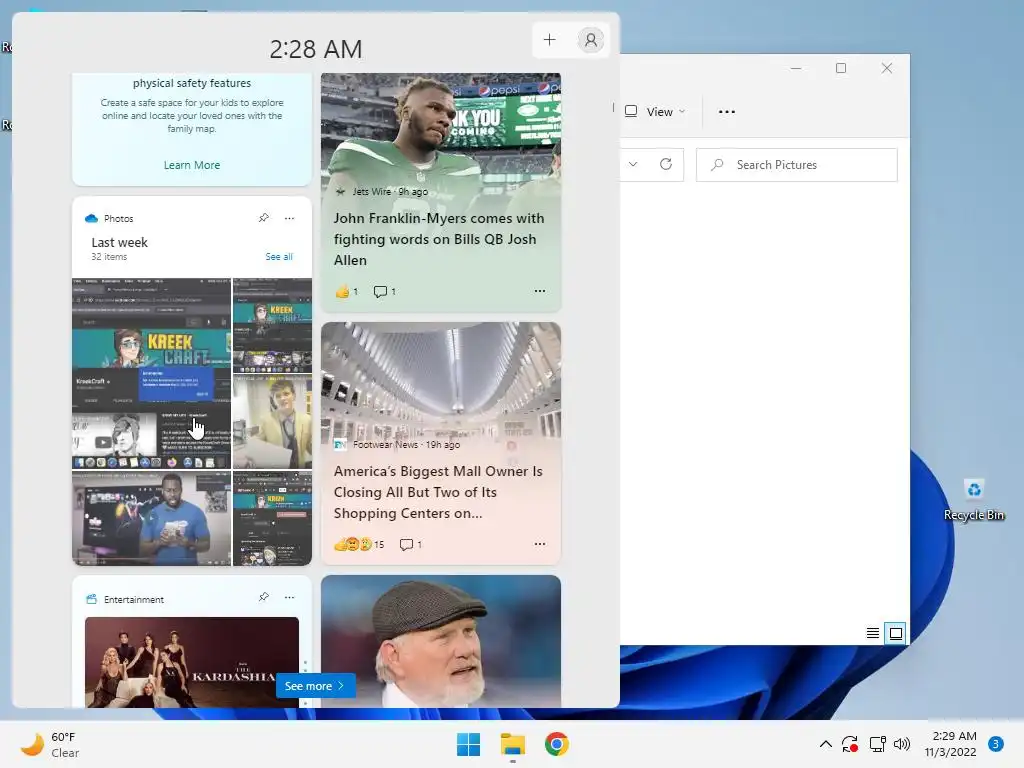The image size is (1024, 768).
Task: Refresh the Pictures folder in File Explorer
Action: [665, 165]
